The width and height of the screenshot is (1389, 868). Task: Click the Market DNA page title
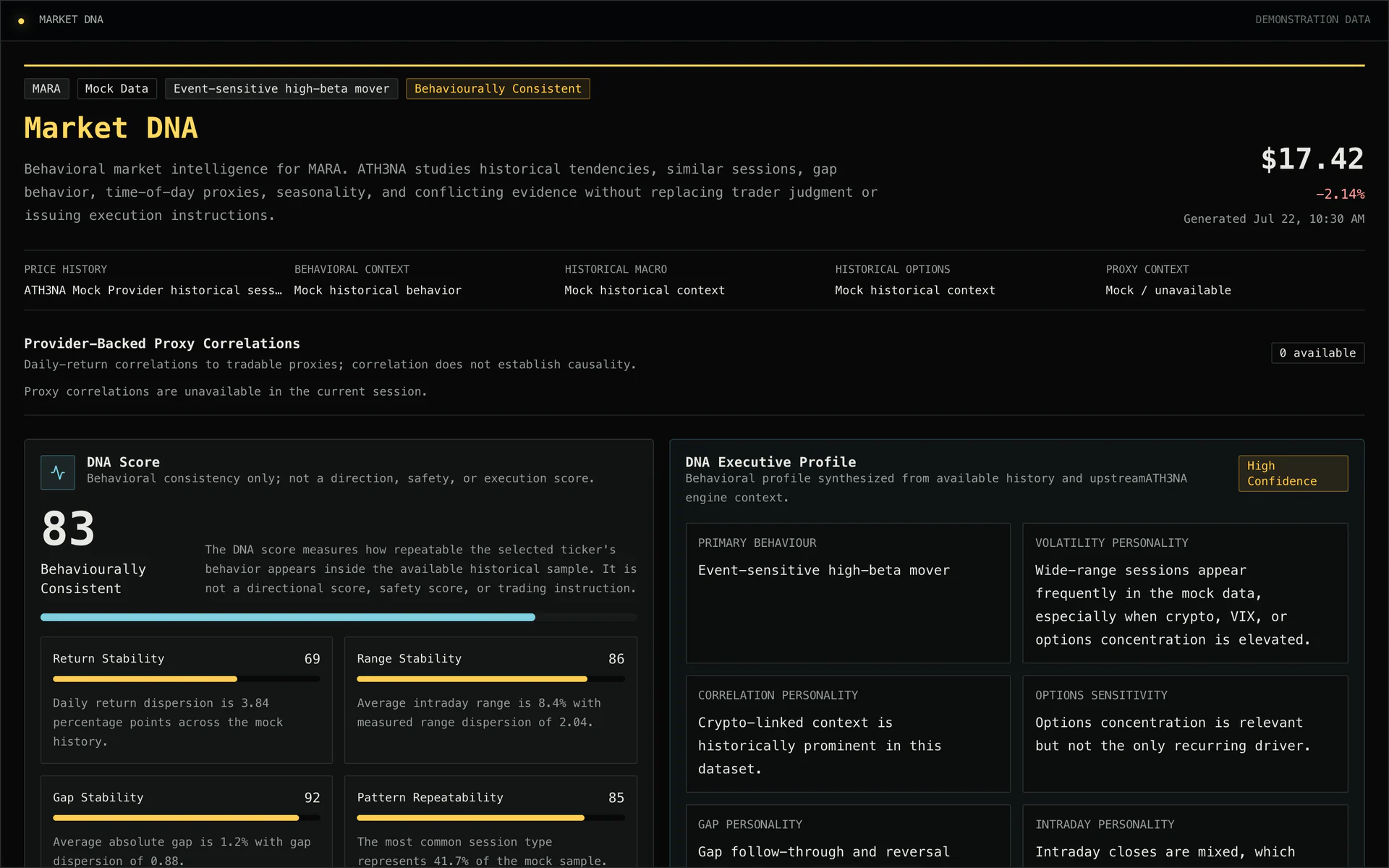pyautogui.click(x=111, y=128)
